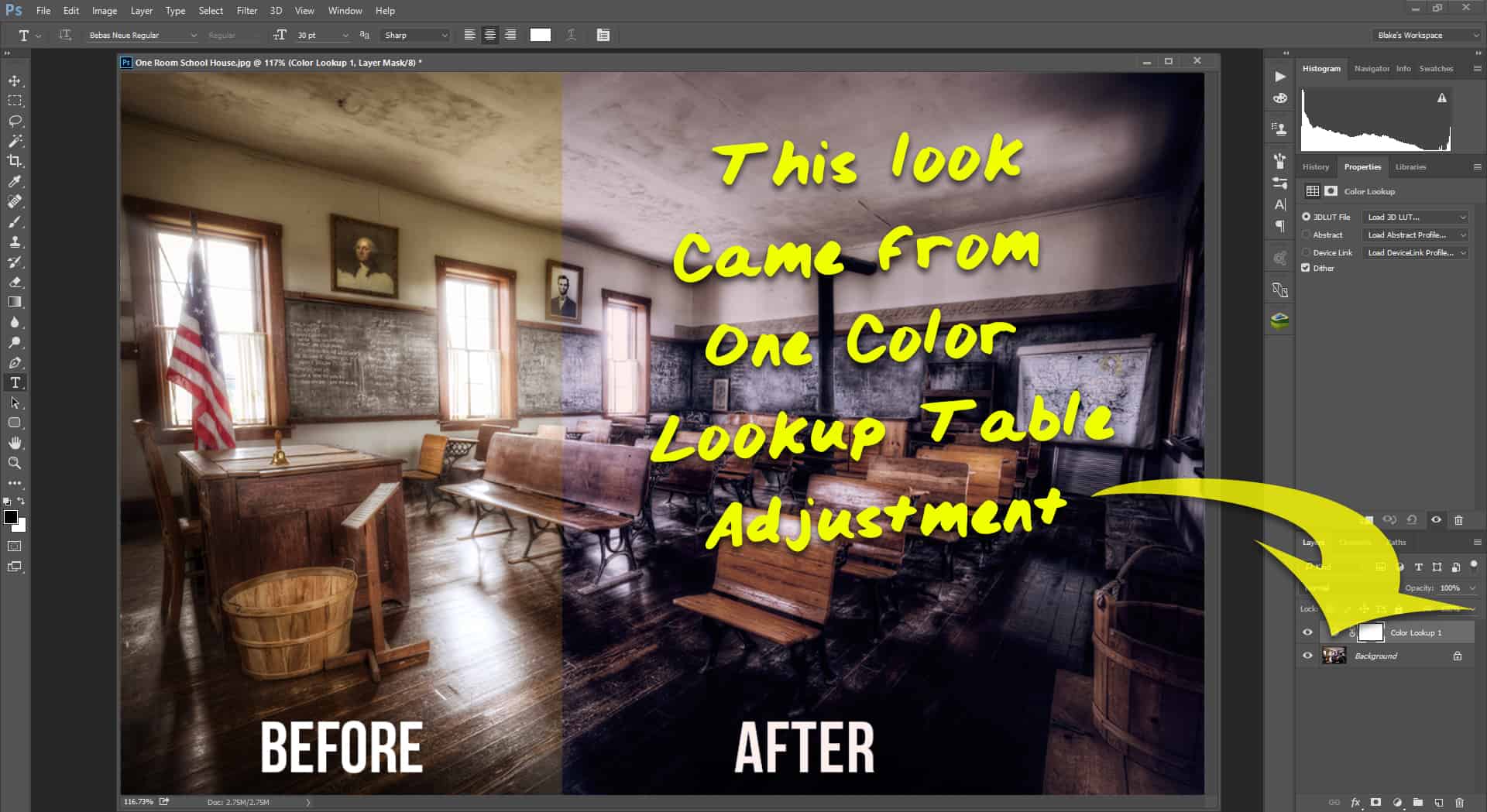Open the Load 3D LUT dropdown
The image size is (1487, 812).
(1415, 218)
